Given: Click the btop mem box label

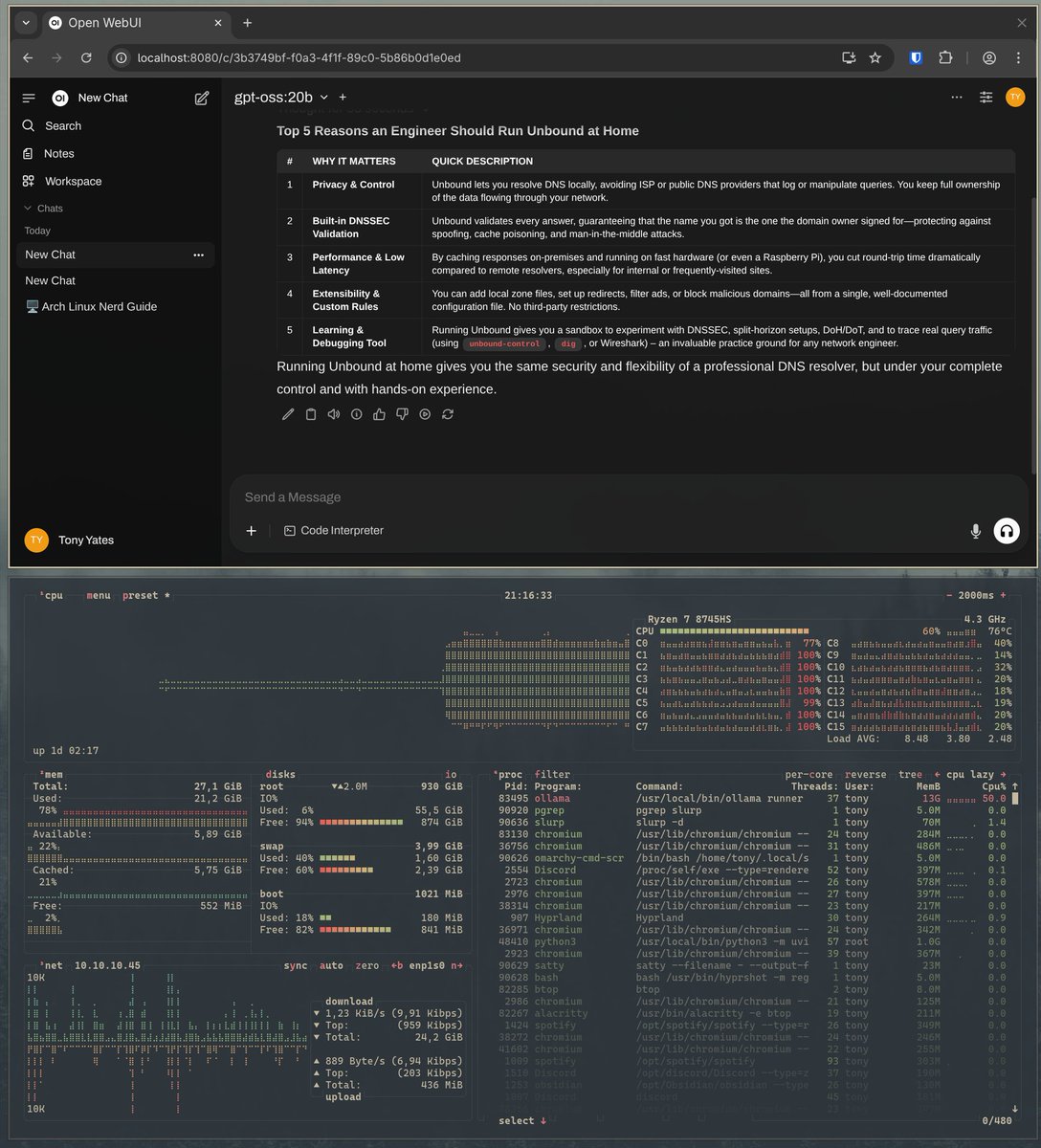Looking at the screenshot, I should click(51, 775).
